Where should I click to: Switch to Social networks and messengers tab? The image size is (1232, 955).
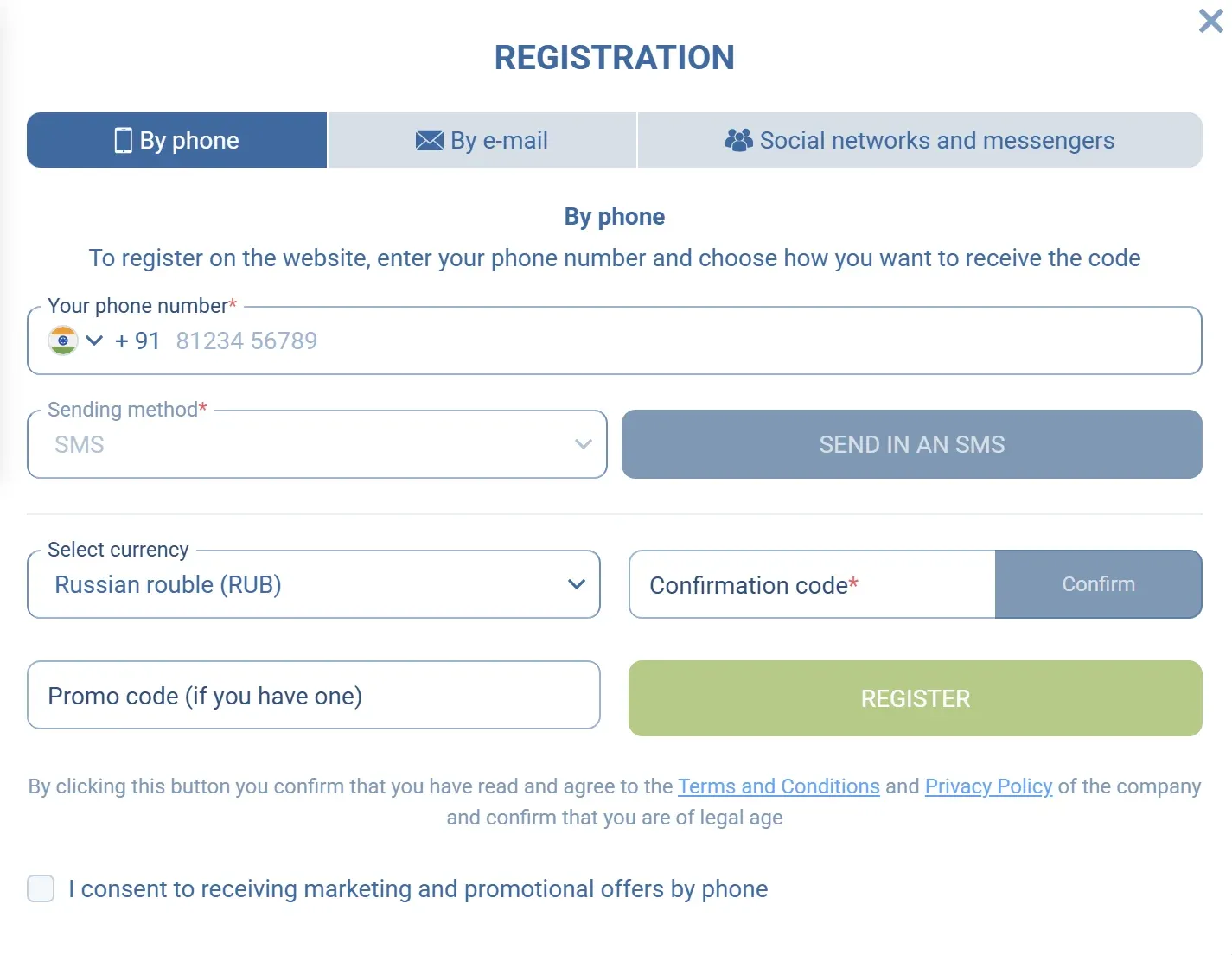[x=920, y=140]
